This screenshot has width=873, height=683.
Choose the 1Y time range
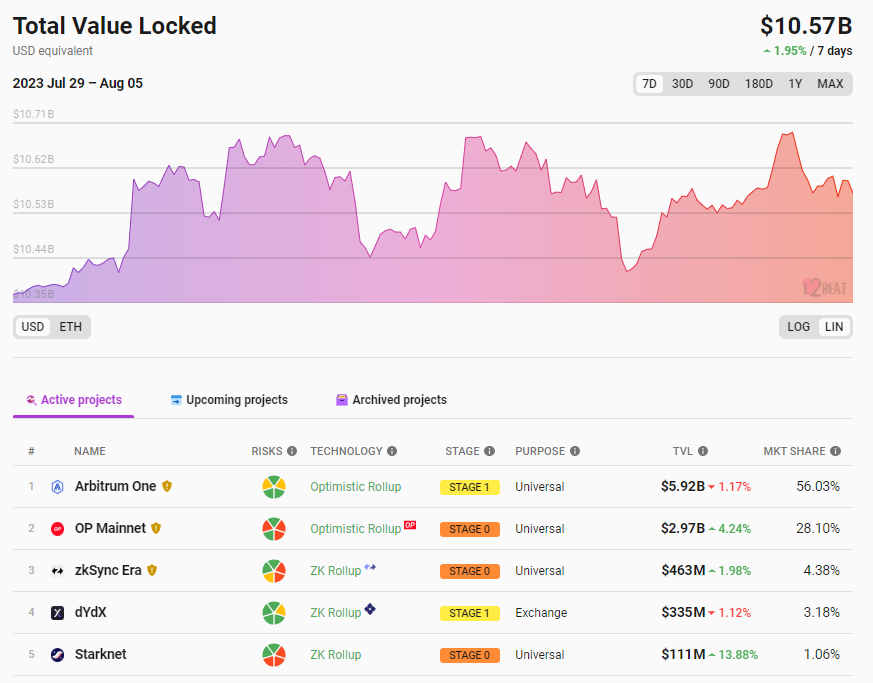795,84
